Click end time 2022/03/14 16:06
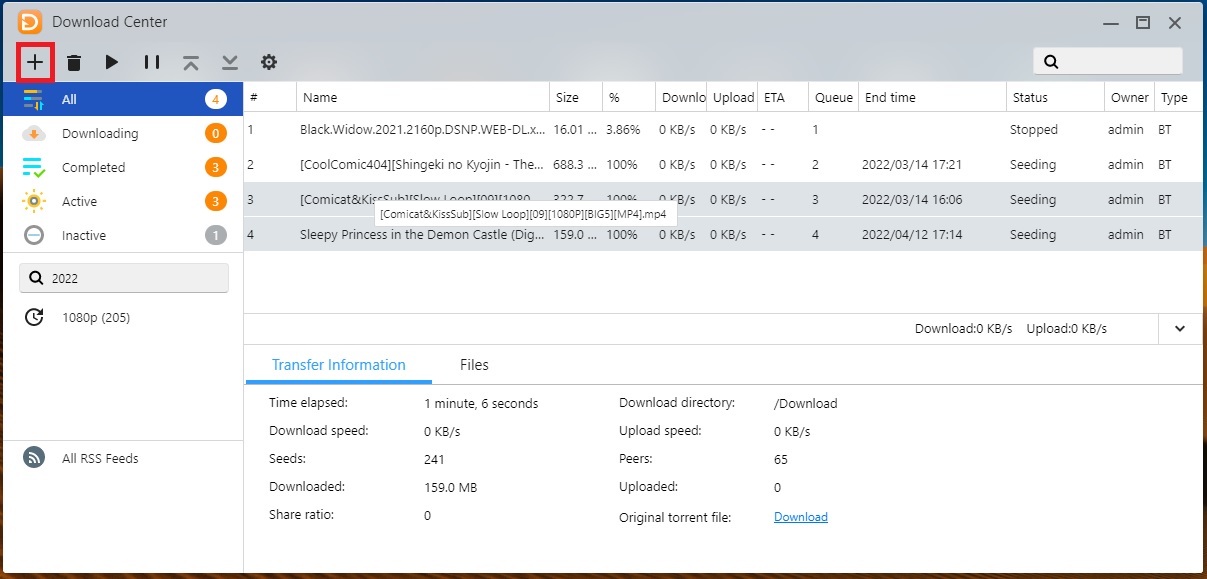This screenshot has width=1207, height=579. click(912, 199)
